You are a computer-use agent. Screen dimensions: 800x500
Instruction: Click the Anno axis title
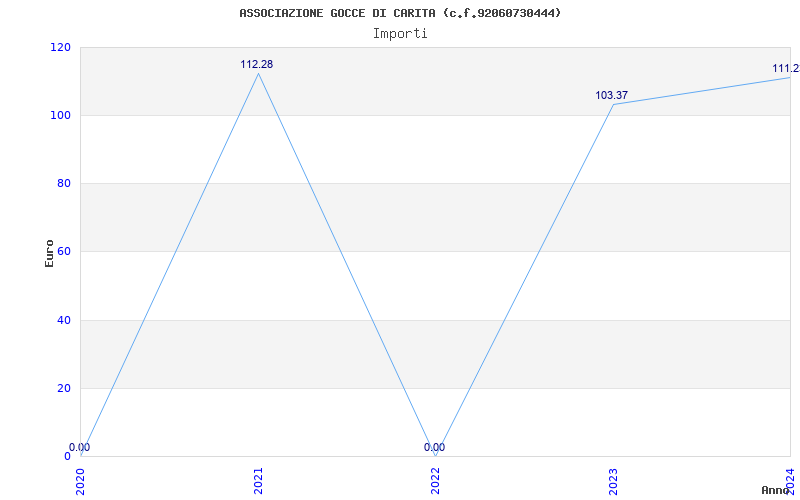click(776, 490)
